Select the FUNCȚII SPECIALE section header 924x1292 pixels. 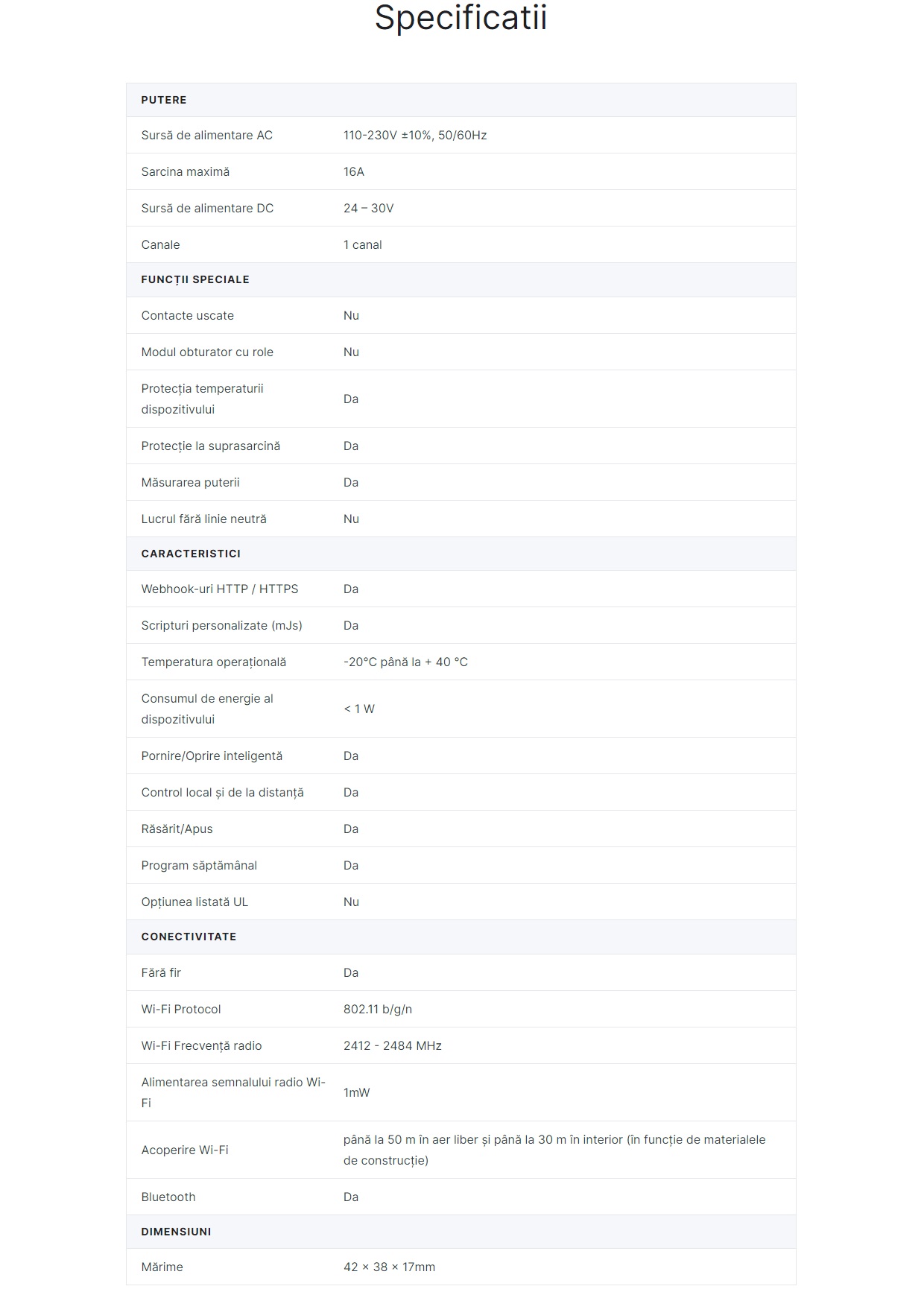195,279
